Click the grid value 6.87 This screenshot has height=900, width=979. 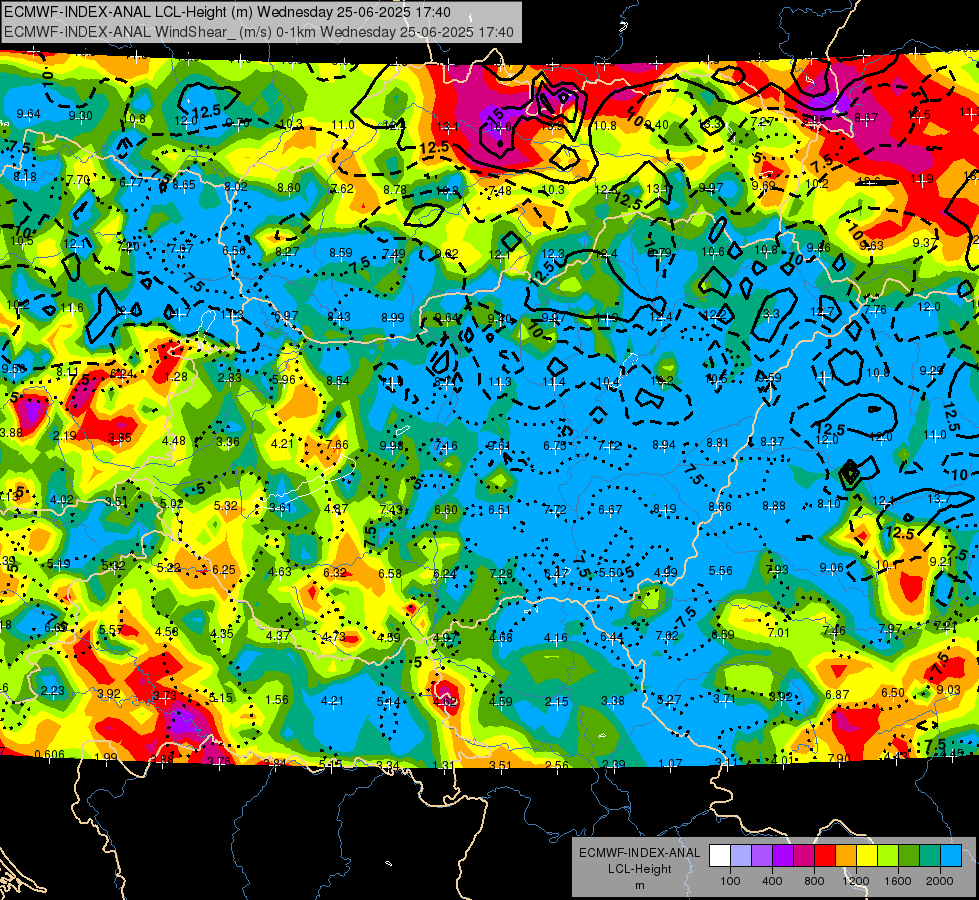coord(837,695)
